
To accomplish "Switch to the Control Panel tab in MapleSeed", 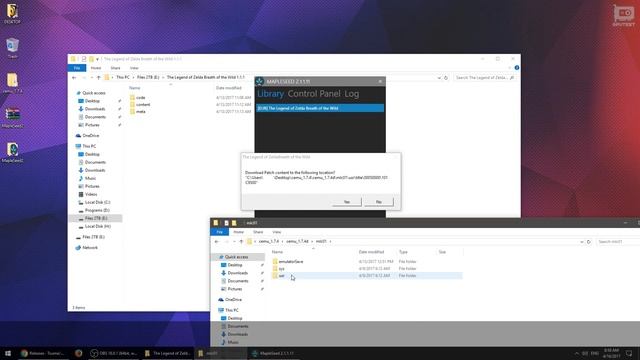I will 314,94.
